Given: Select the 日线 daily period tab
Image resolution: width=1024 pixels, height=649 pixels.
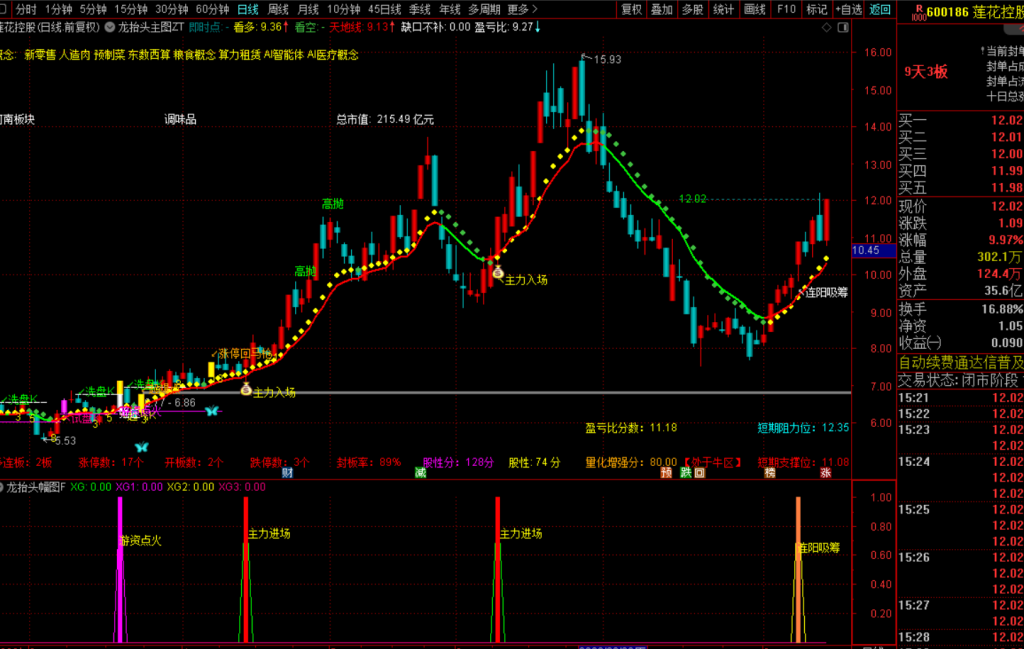Looking at the screenshot, I should [248, 9].
